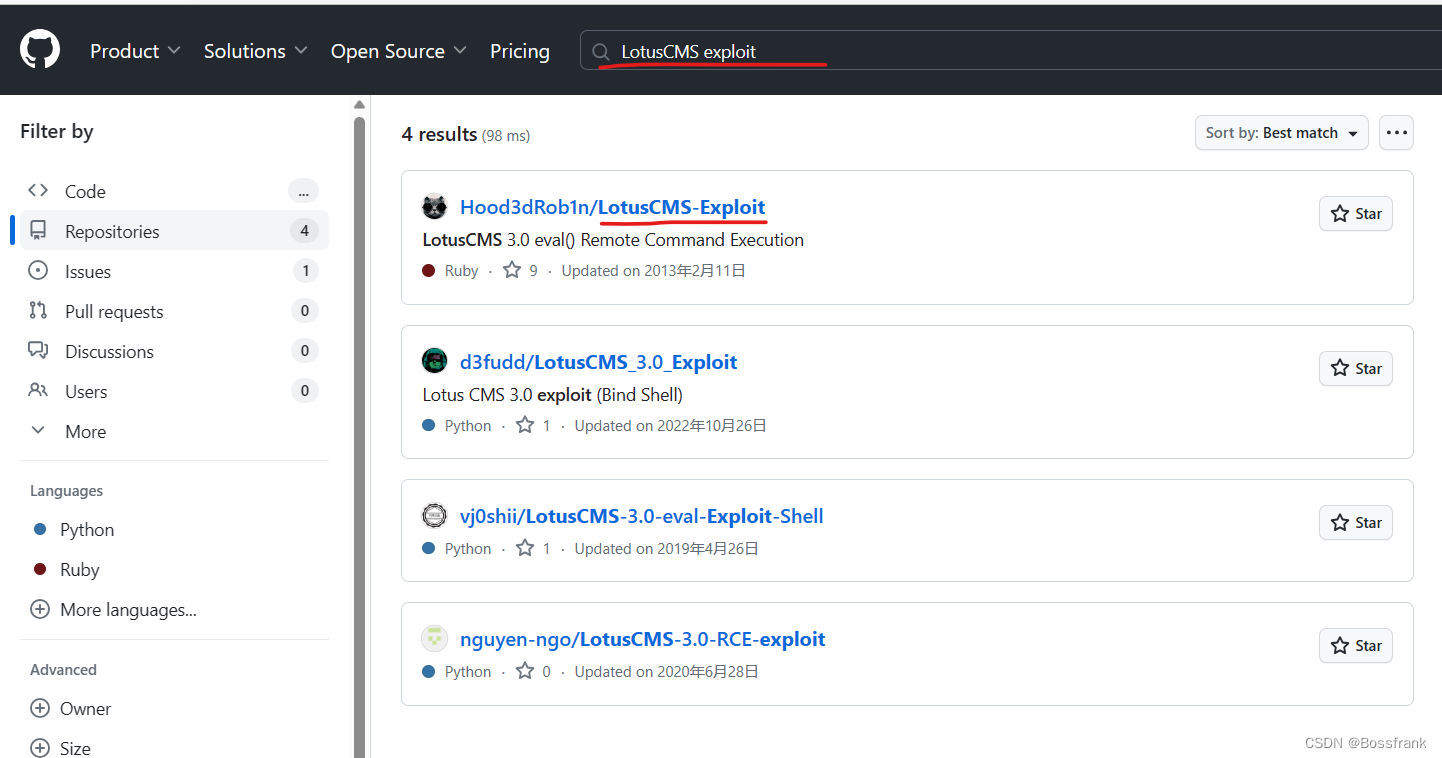Click '4 results' heading text
Screen dimensions: 1442x758
[439, 134]
